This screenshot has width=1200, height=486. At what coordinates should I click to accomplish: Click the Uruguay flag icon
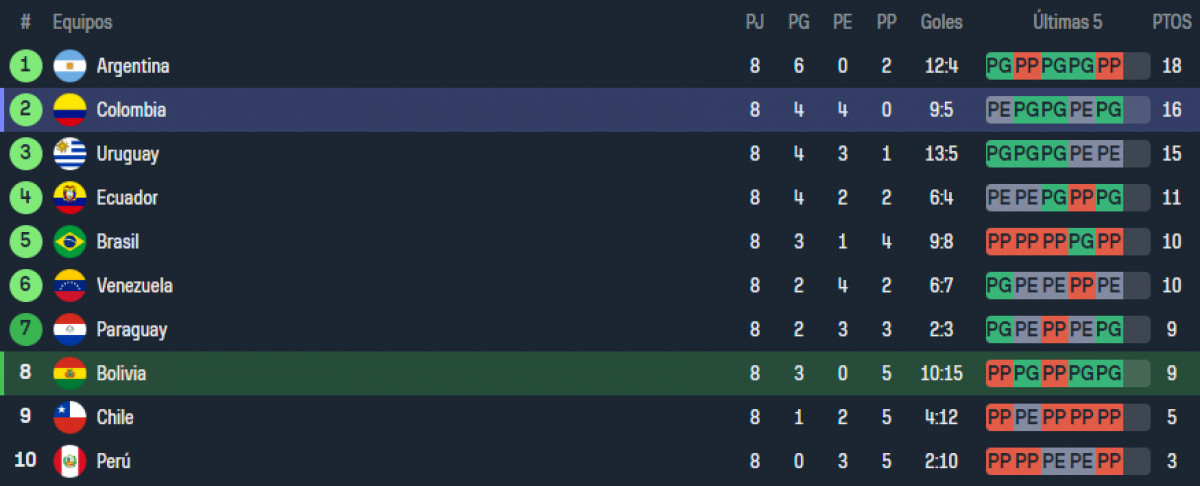coord(70,154)
